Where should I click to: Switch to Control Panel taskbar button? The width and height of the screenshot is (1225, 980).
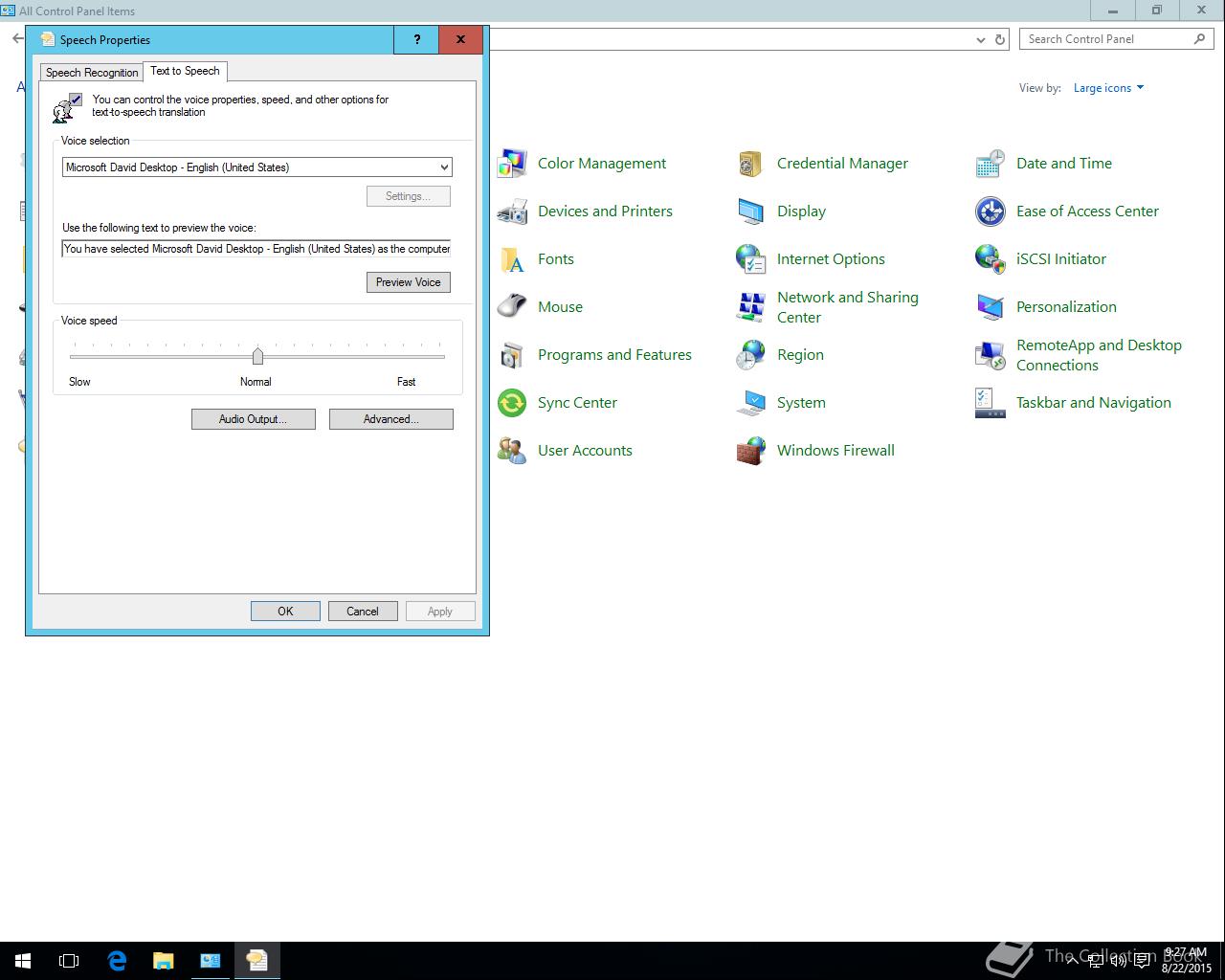(211, 961)
